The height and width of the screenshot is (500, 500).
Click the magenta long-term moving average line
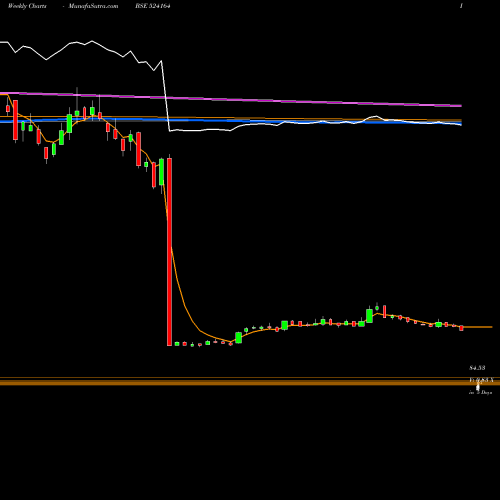click(x=231, y=99)
